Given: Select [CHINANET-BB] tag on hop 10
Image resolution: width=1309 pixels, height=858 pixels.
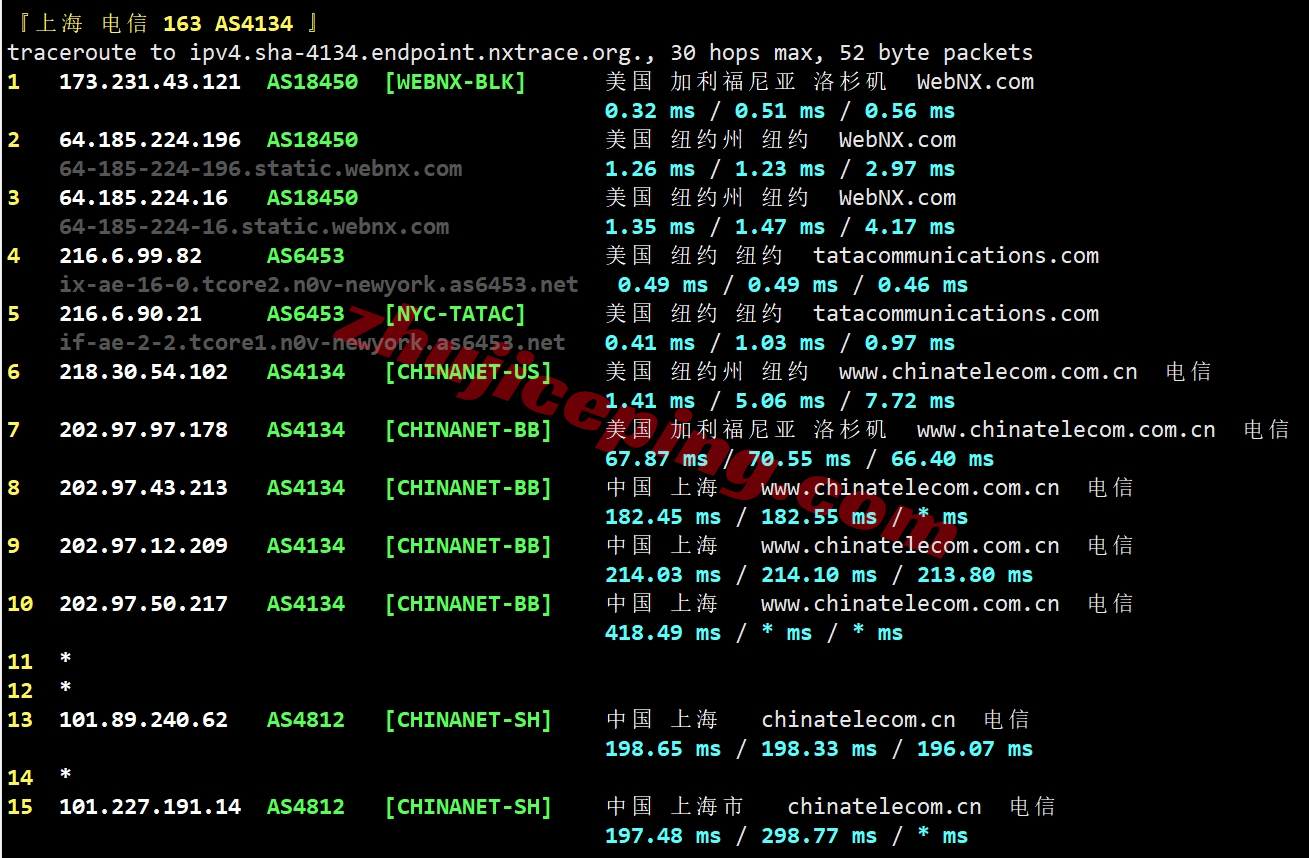Looking at the screenshot, I should (x=468, y=604).
